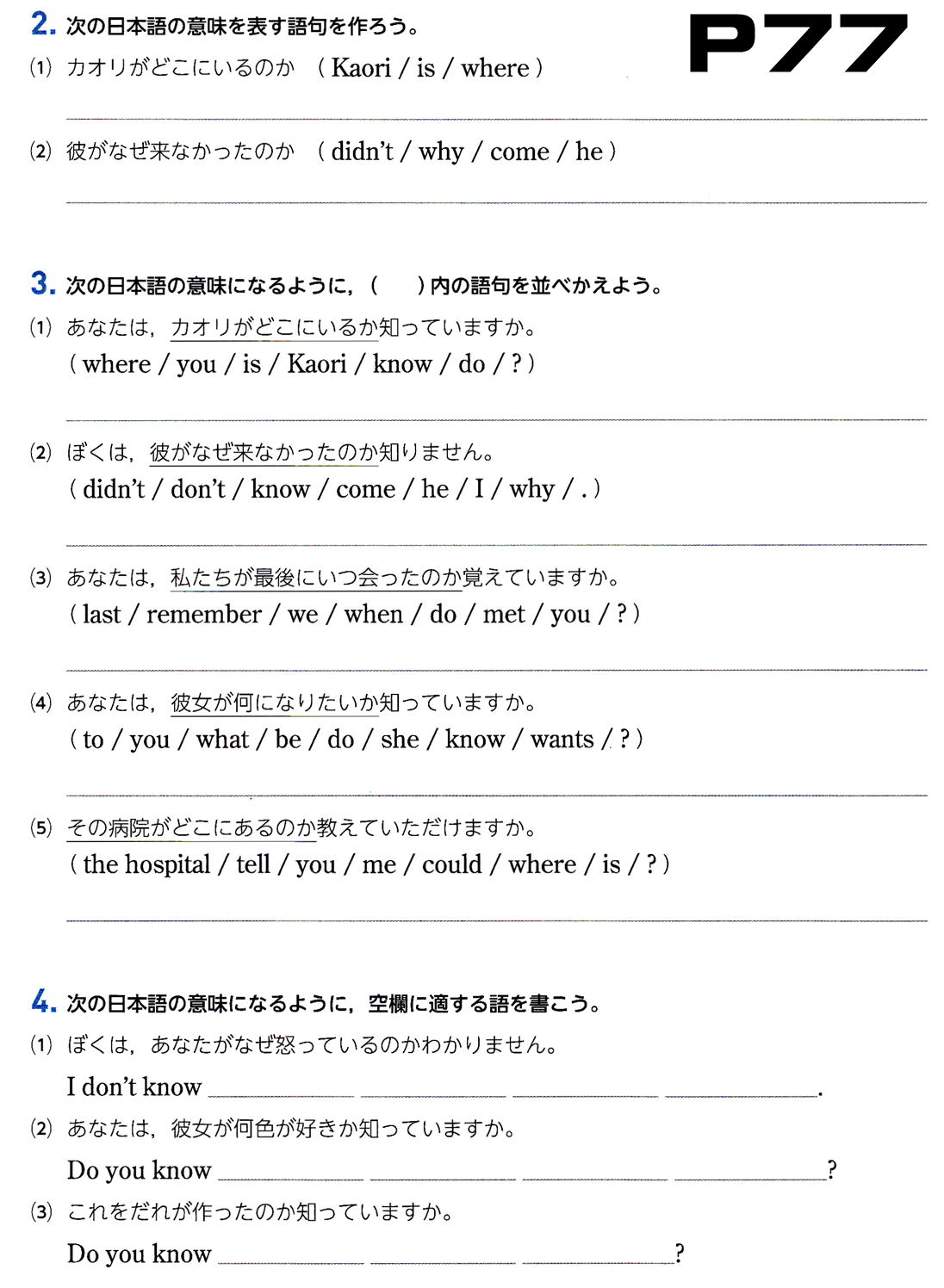The height and width of the screenshot is (1288, 944).
Task: Click the fourth blank before the question mark in 4 (2)
Action: coord(749,1178)
